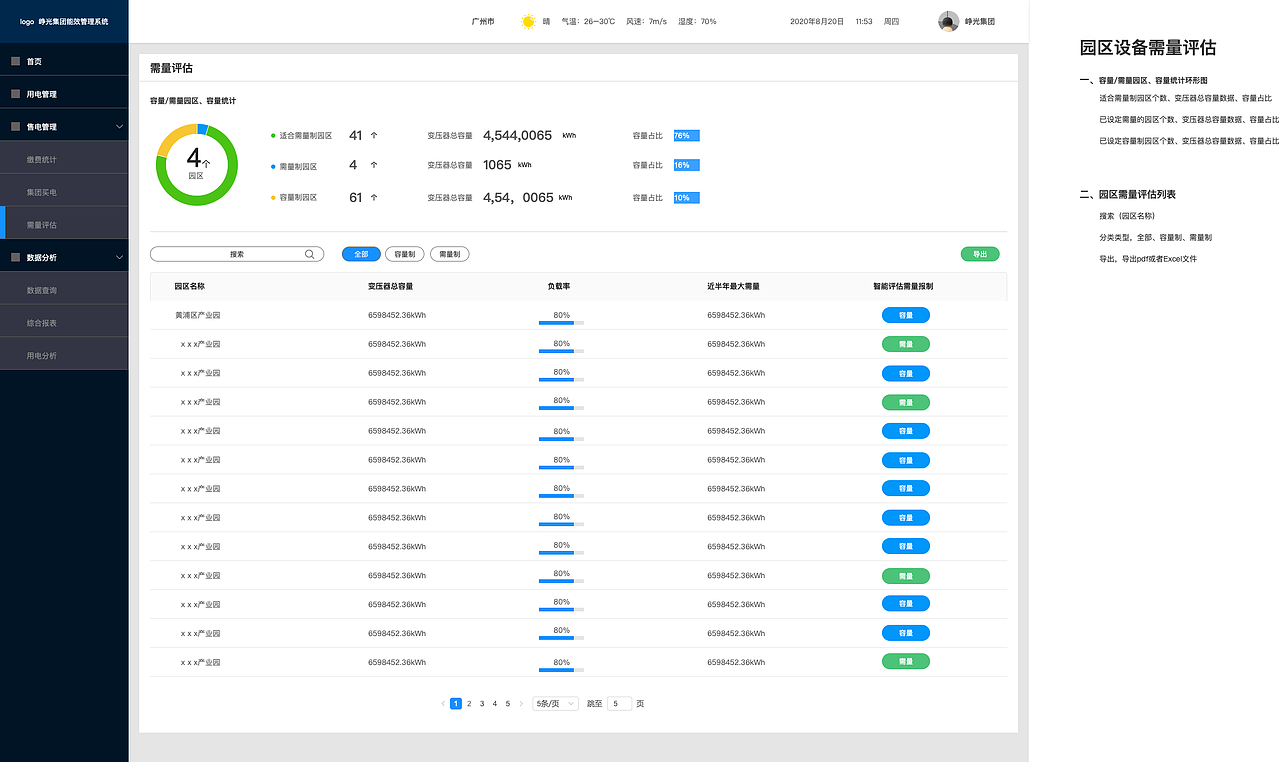The height and width of the screenshot is (762, 1280).
Task: Focus the 搜索 search input field
Action: (237, 254)
